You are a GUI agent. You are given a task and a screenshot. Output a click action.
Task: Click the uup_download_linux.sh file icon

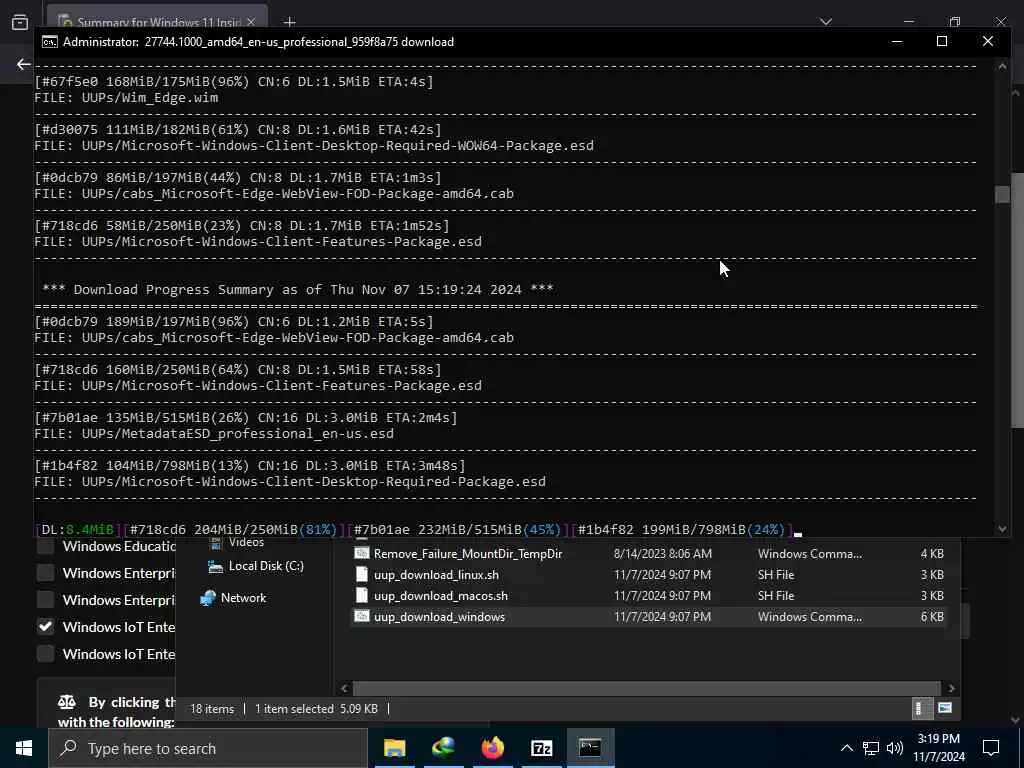(361, 575)
